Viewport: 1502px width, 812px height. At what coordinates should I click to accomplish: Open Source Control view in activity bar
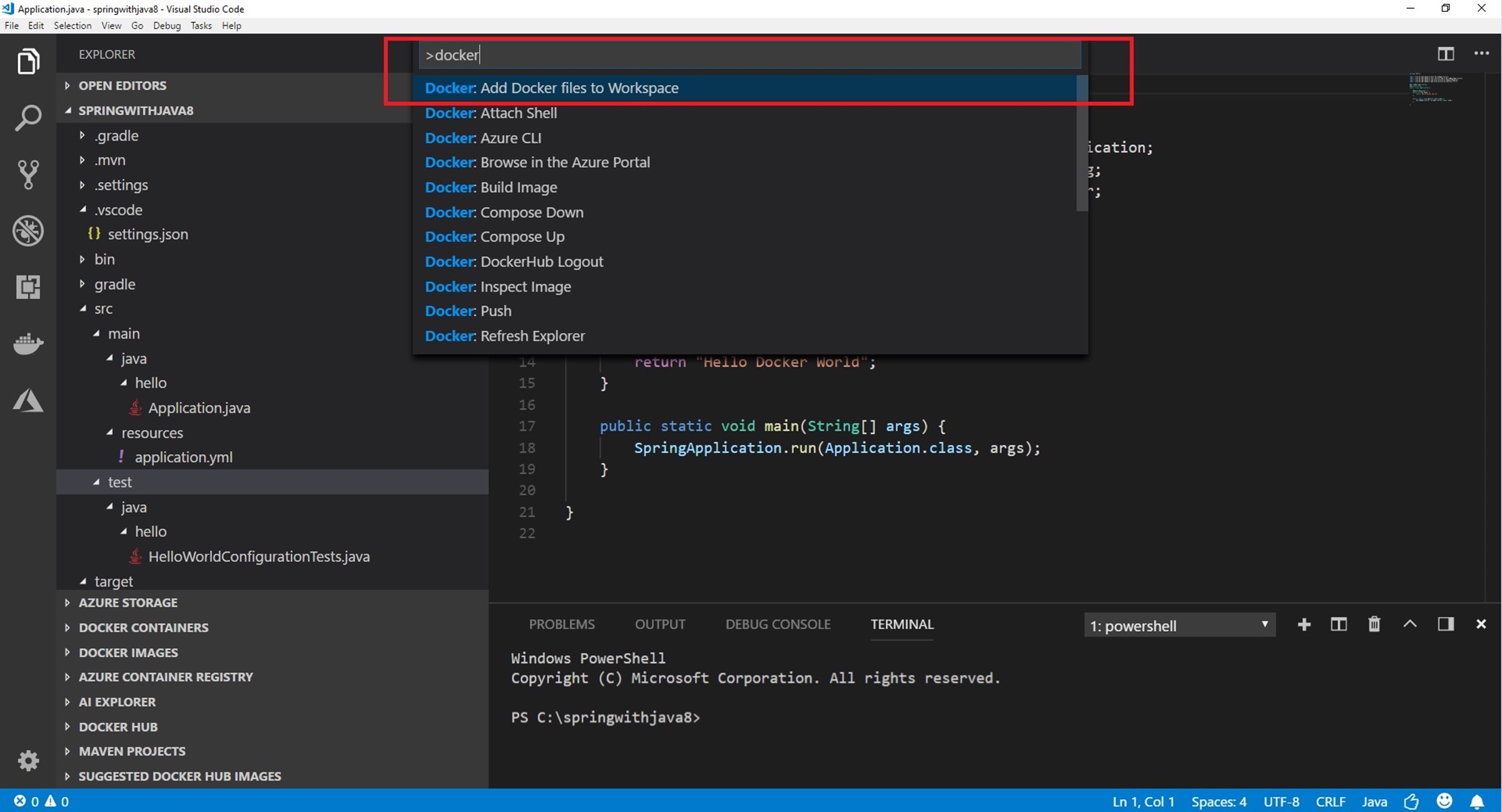(28, 174)
